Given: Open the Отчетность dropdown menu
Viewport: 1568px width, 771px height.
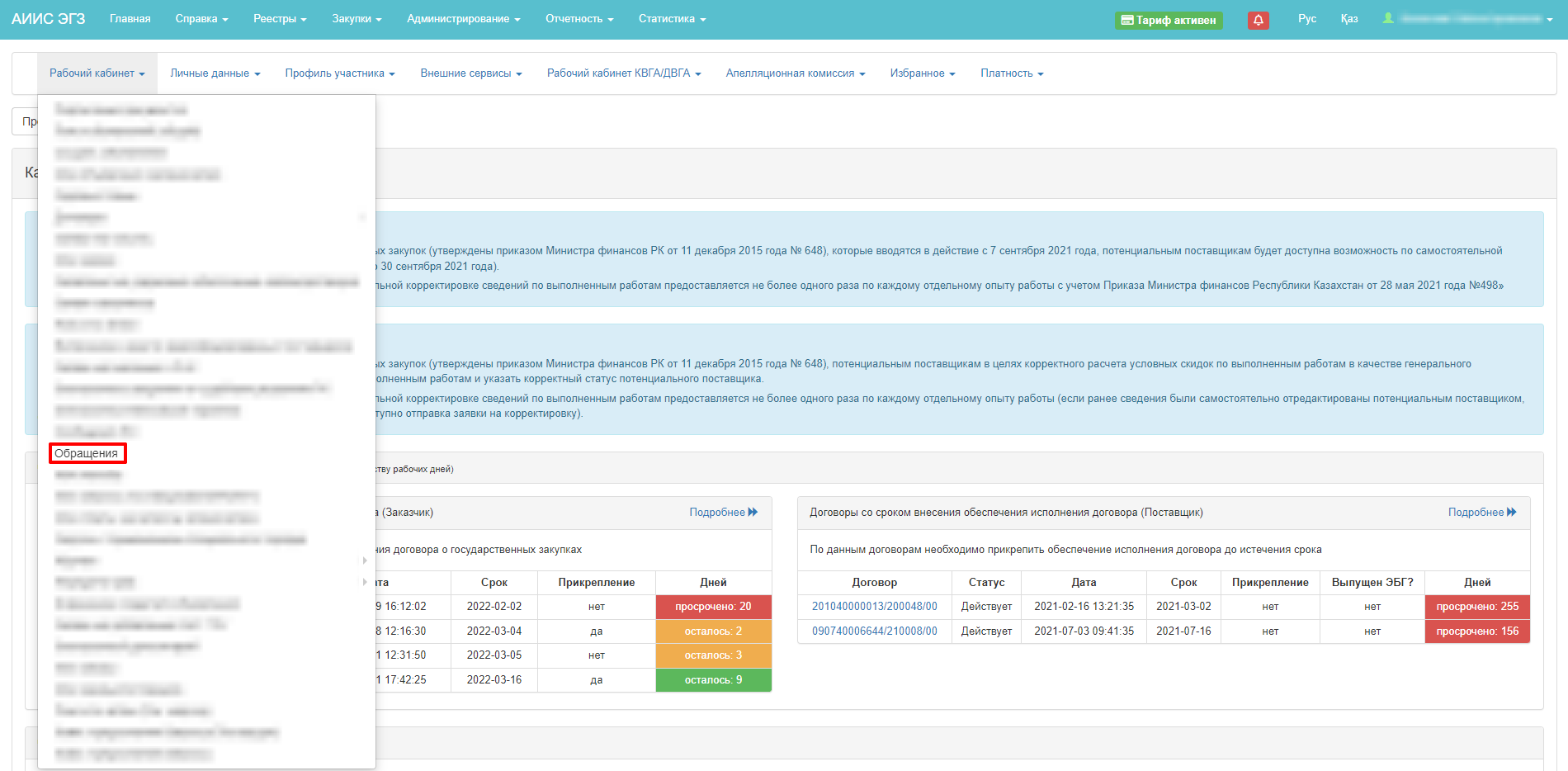Looking at the screenshot, I should coord(579,19).
